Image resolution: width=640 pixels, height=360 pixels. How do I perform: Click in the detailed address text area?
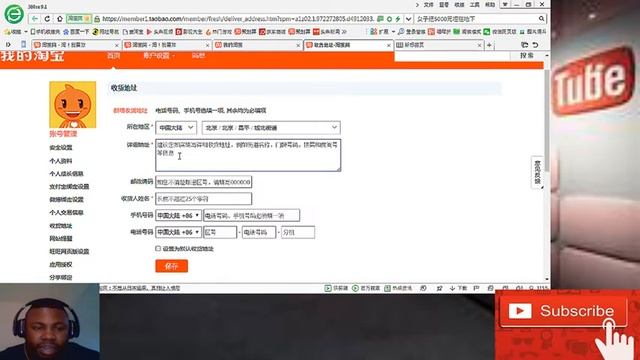pyautogui.click(x=248, y=155)
